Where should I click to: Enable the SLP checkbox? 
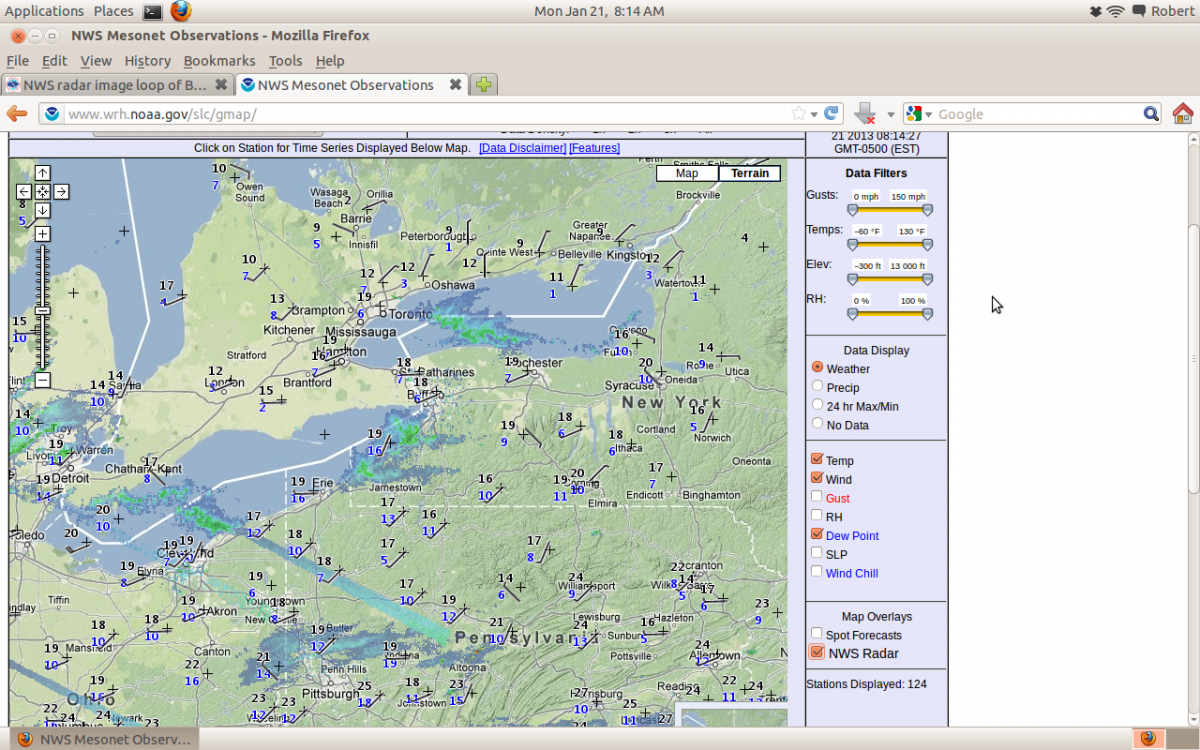tap(817, 553)
